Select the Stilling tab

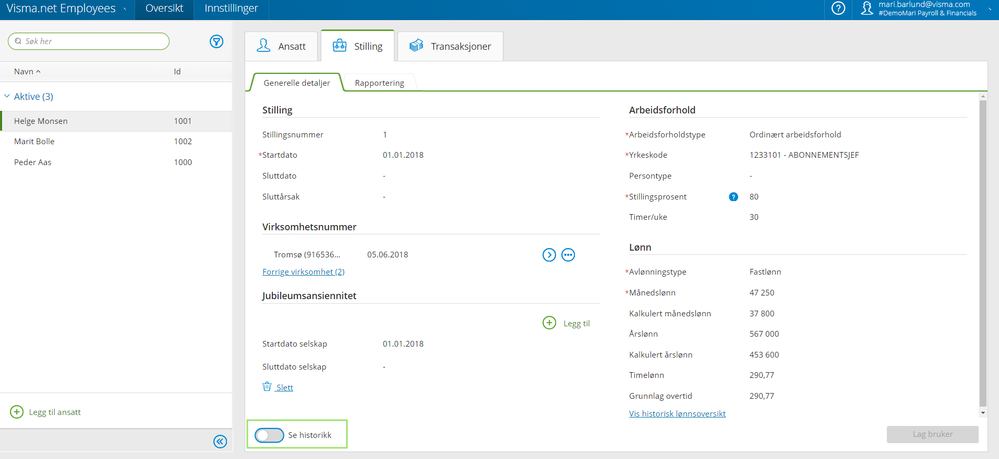(357, 46)
